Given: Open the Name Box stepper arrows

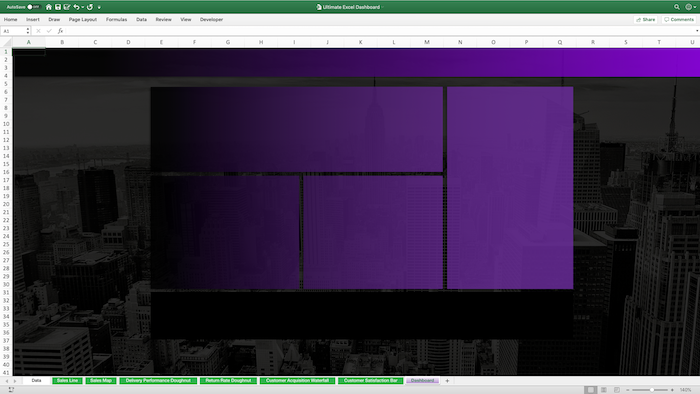Looking at the screenshot, I should tap(28, 31).
